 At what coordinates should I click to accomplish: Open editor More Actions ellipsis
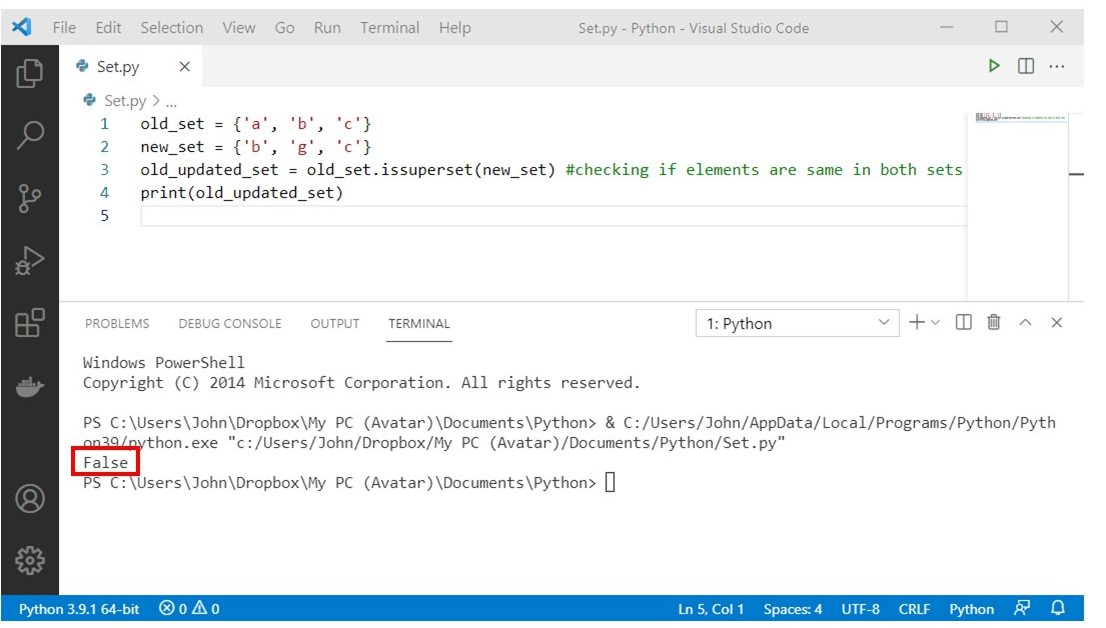point(1057,66)
